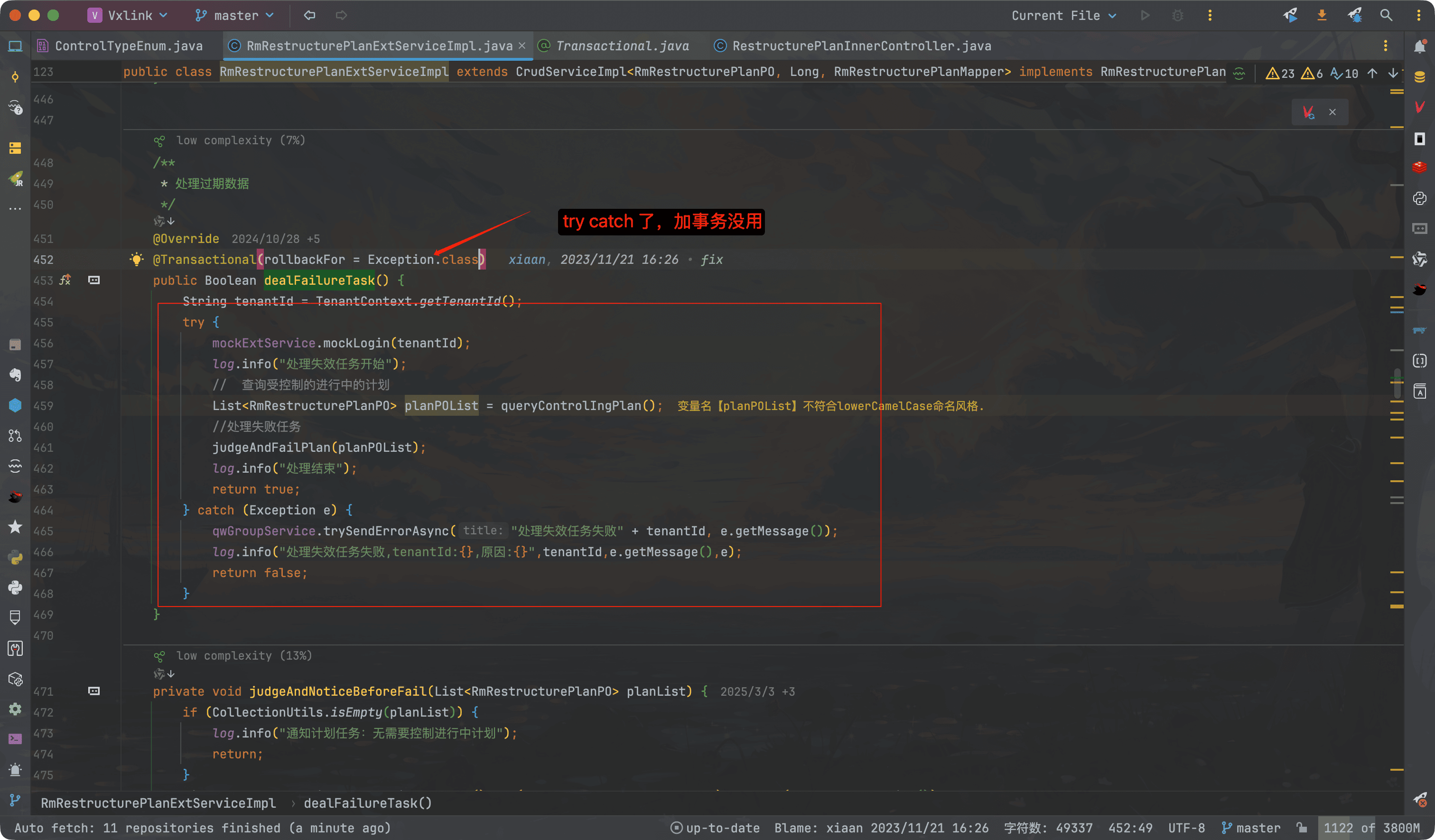Viewport: 1435px width, 840px height.
Task: Open the yellow stacked-server tool window icon
Action: 15,148
